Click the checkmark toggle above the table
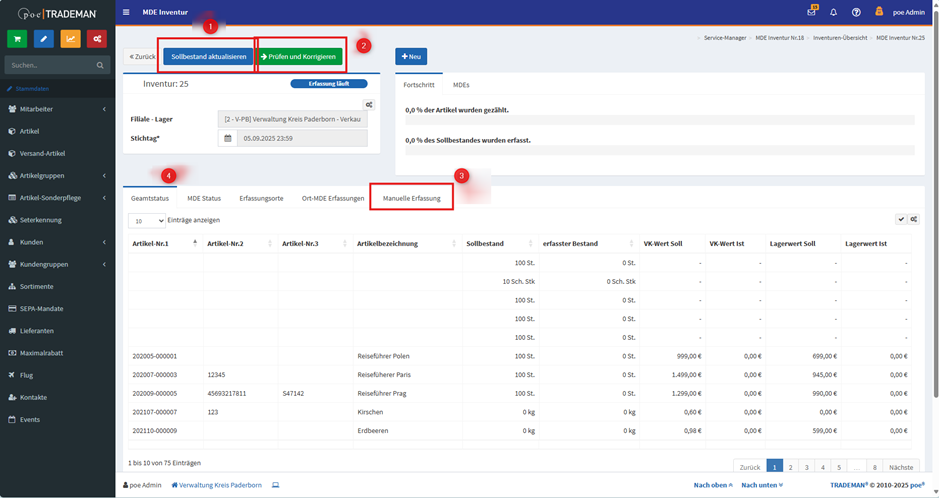 (901, 219)
